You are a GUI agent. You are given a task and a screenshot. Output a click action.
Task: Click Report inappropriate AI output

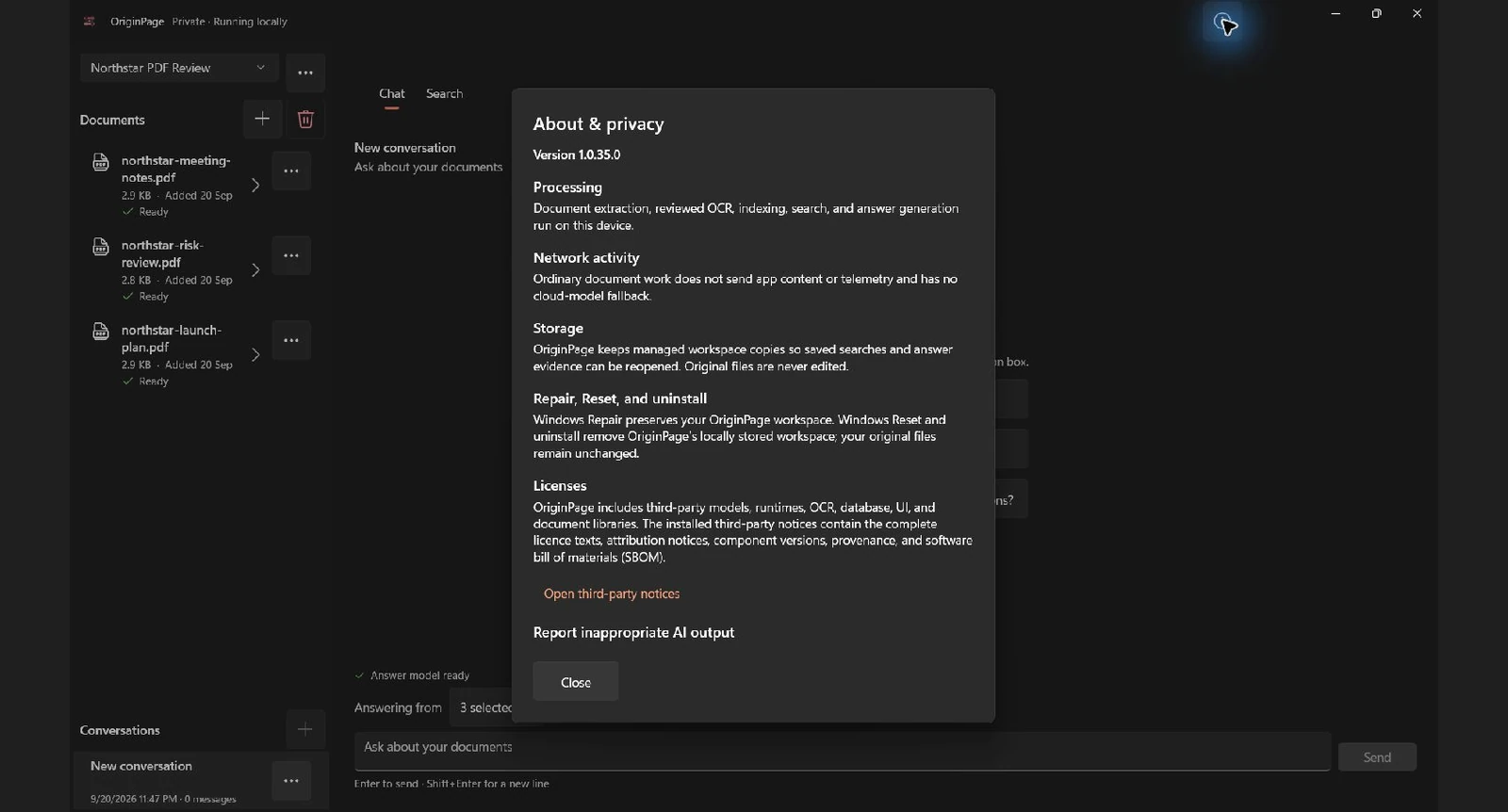point(633,633)
